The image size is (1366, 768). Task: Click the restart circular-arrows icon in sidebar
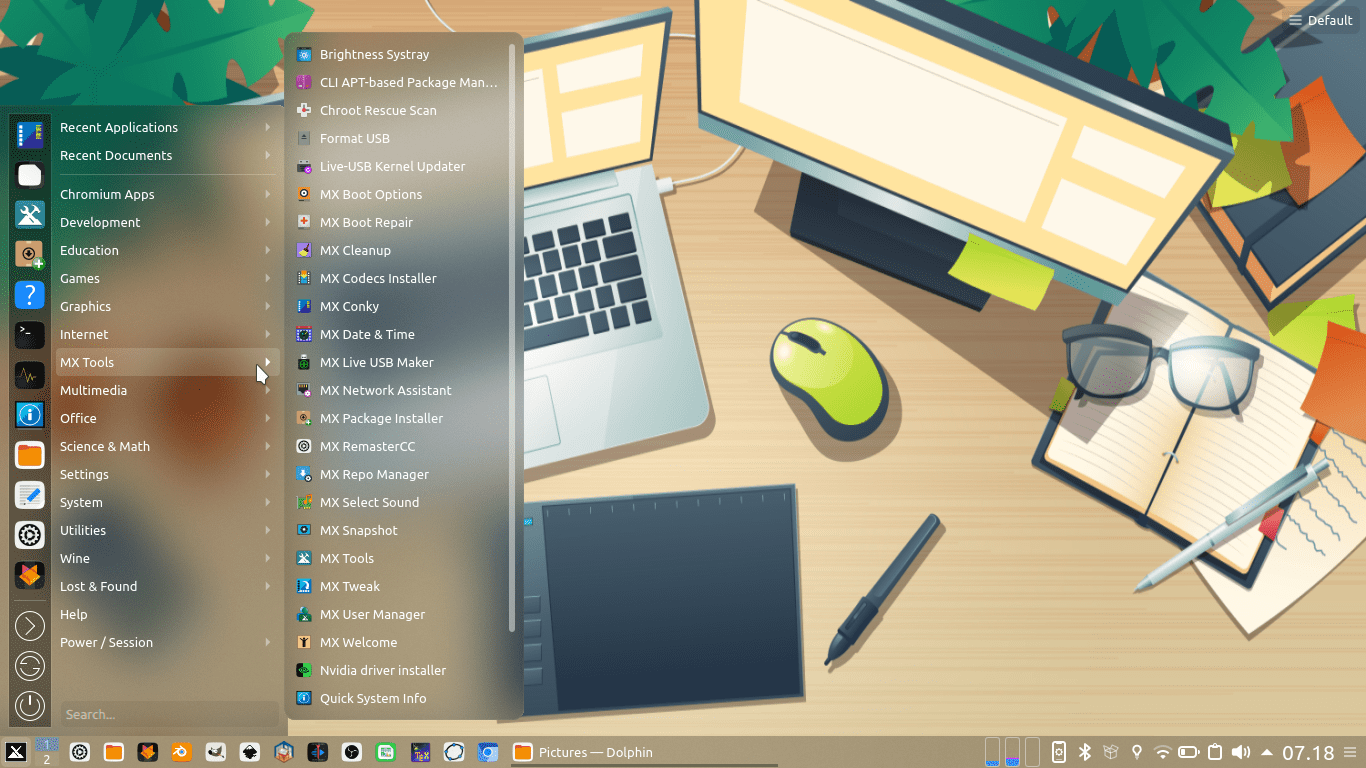pos(30,666)
